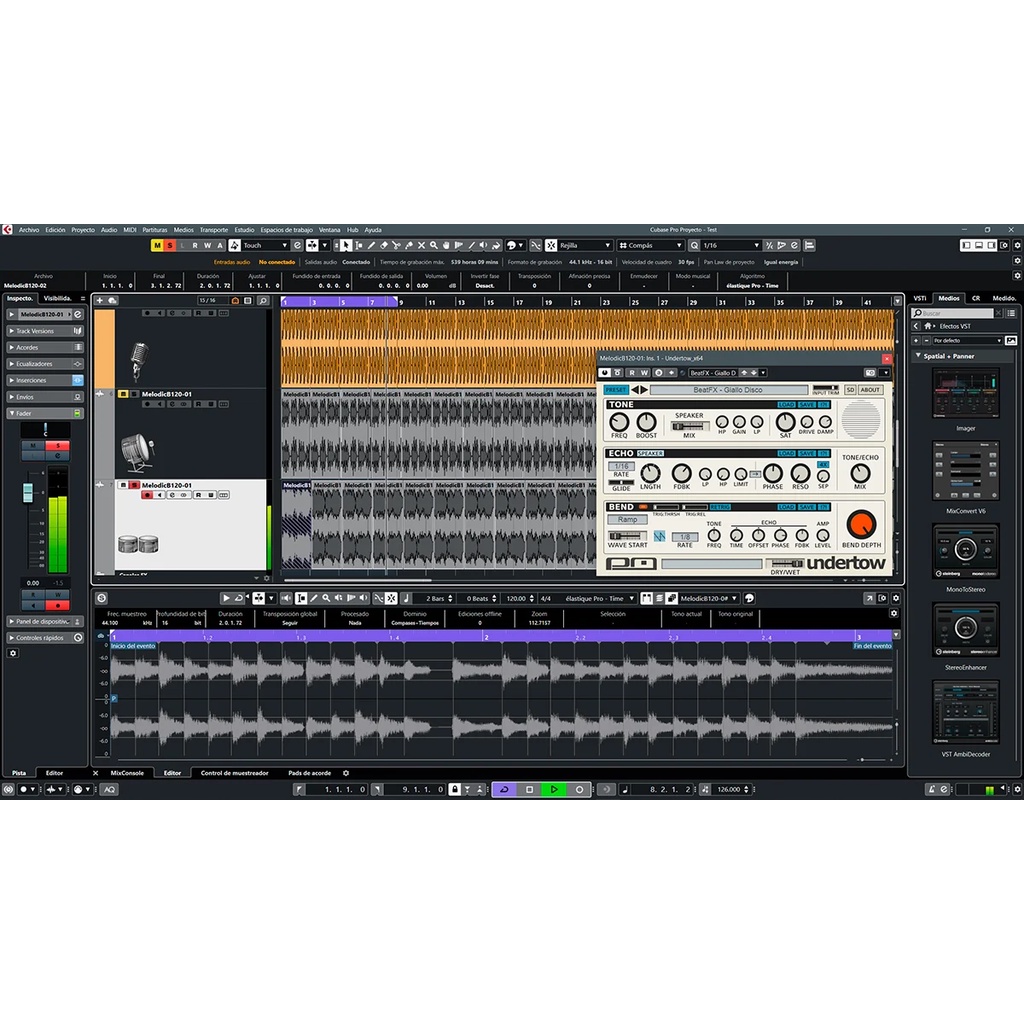Select the Erase tool in the main toolbar
Screen dimensions: 1024x1024
[384, 246]
